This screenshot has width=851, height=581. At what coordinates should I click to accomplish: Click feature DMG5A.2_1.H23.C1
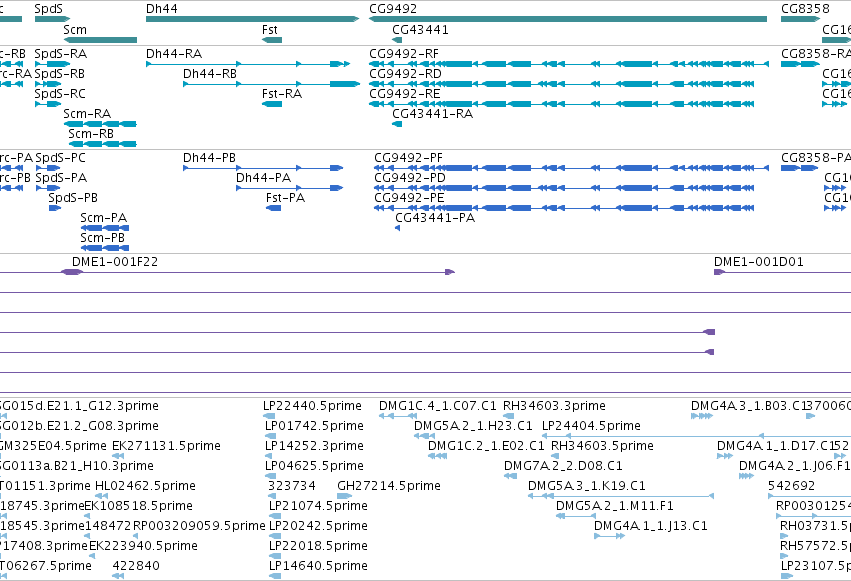pyautogui.click(x=425, y=436)
